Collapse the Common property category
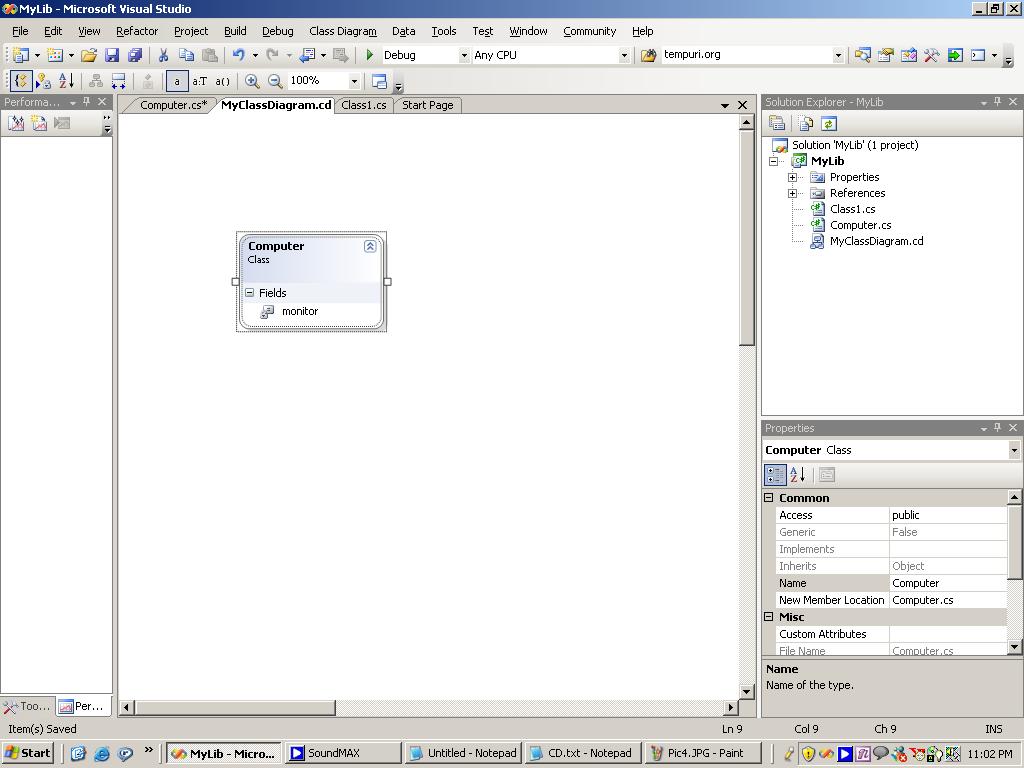The width and height of the screenshot is (1024, 768). (769, 498)
